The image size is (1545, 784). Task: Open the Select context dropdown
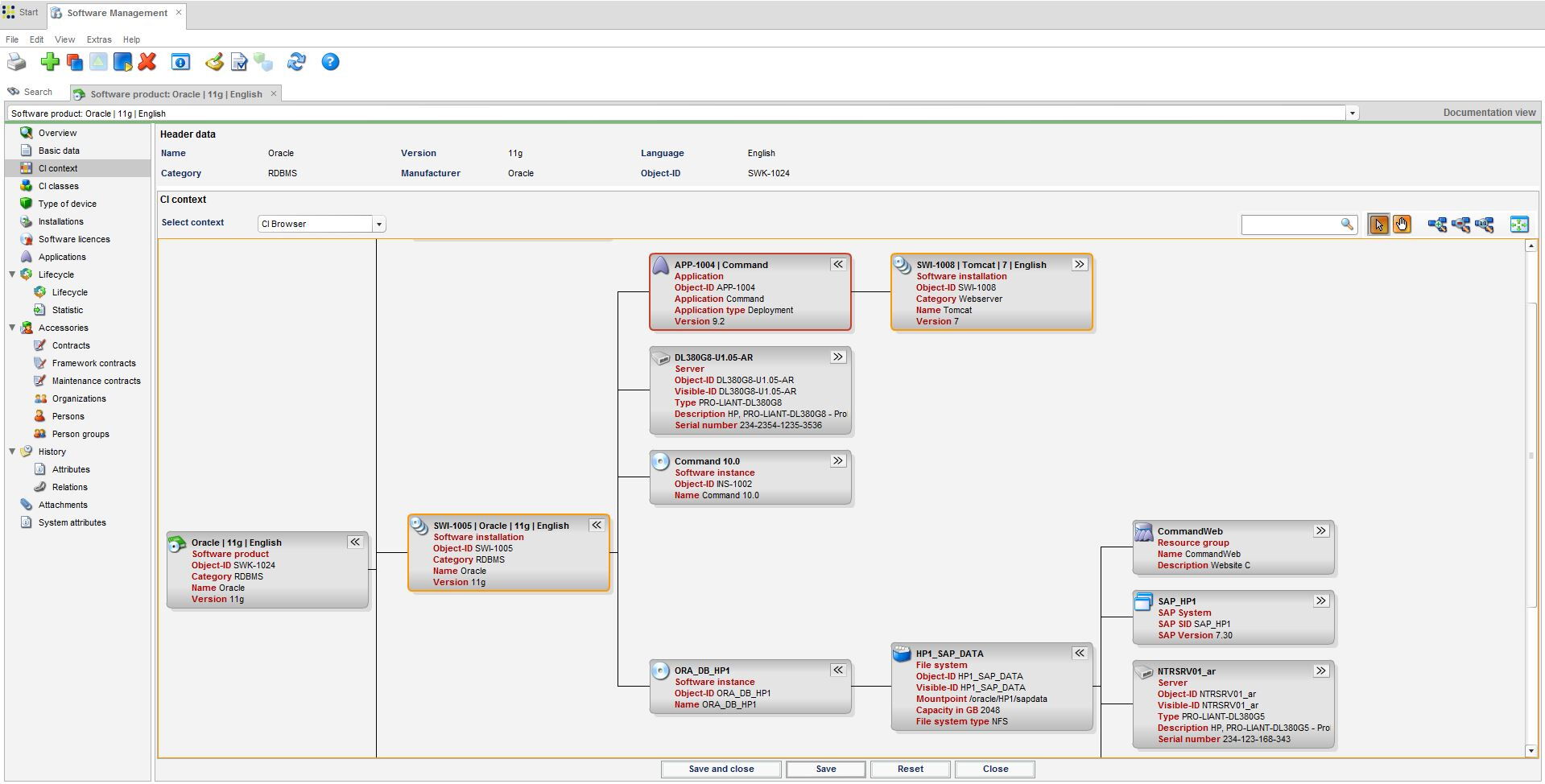(x=378, y=224)
